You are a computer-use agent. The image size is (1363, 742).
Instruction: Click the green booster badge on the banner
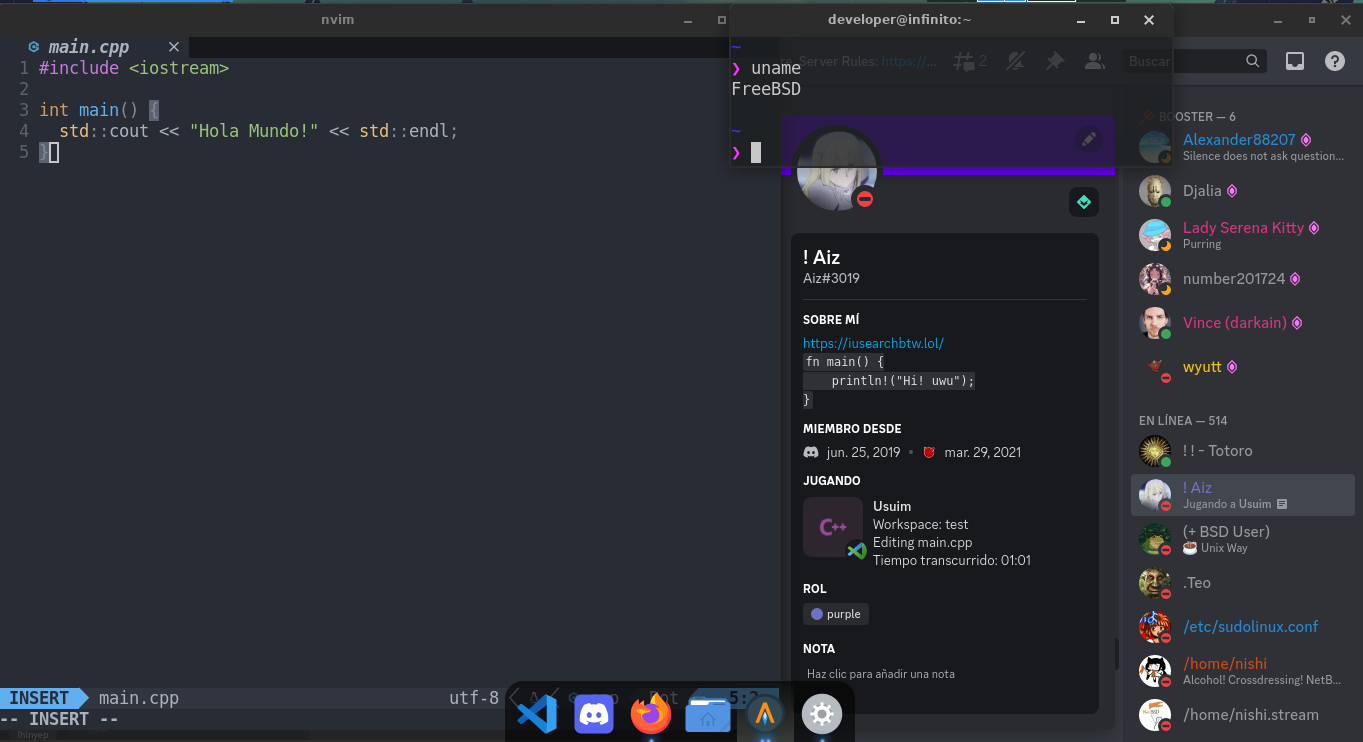pyautogui.click(x=1083, y=202)
